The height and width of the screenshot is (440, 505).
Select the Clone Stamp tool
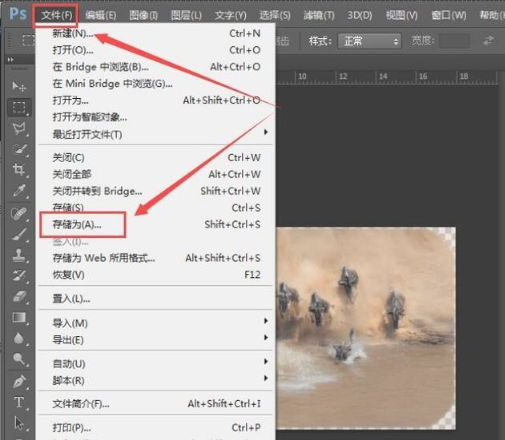[19, 255]
